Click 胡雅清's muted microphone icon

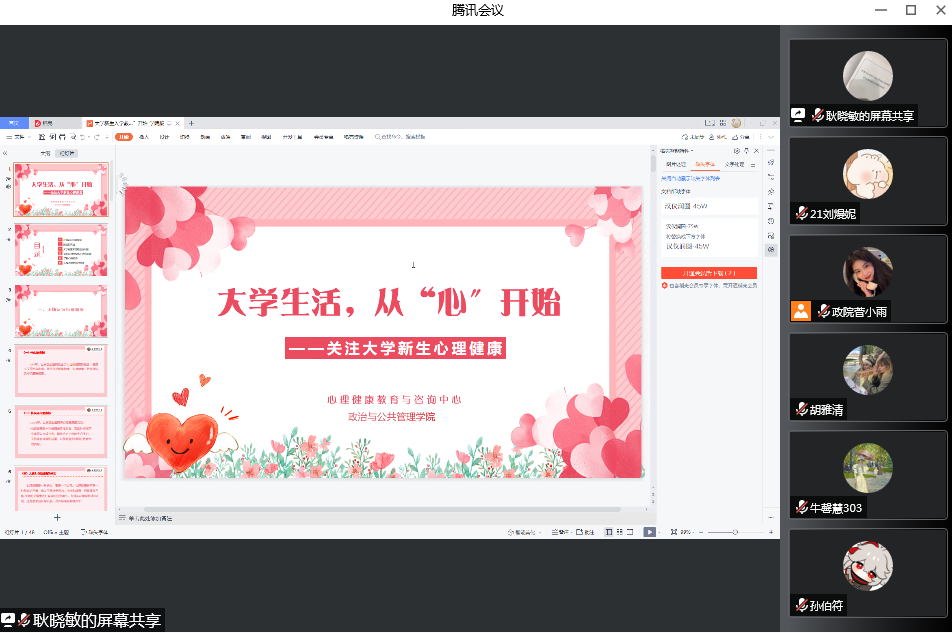point(801,409)
